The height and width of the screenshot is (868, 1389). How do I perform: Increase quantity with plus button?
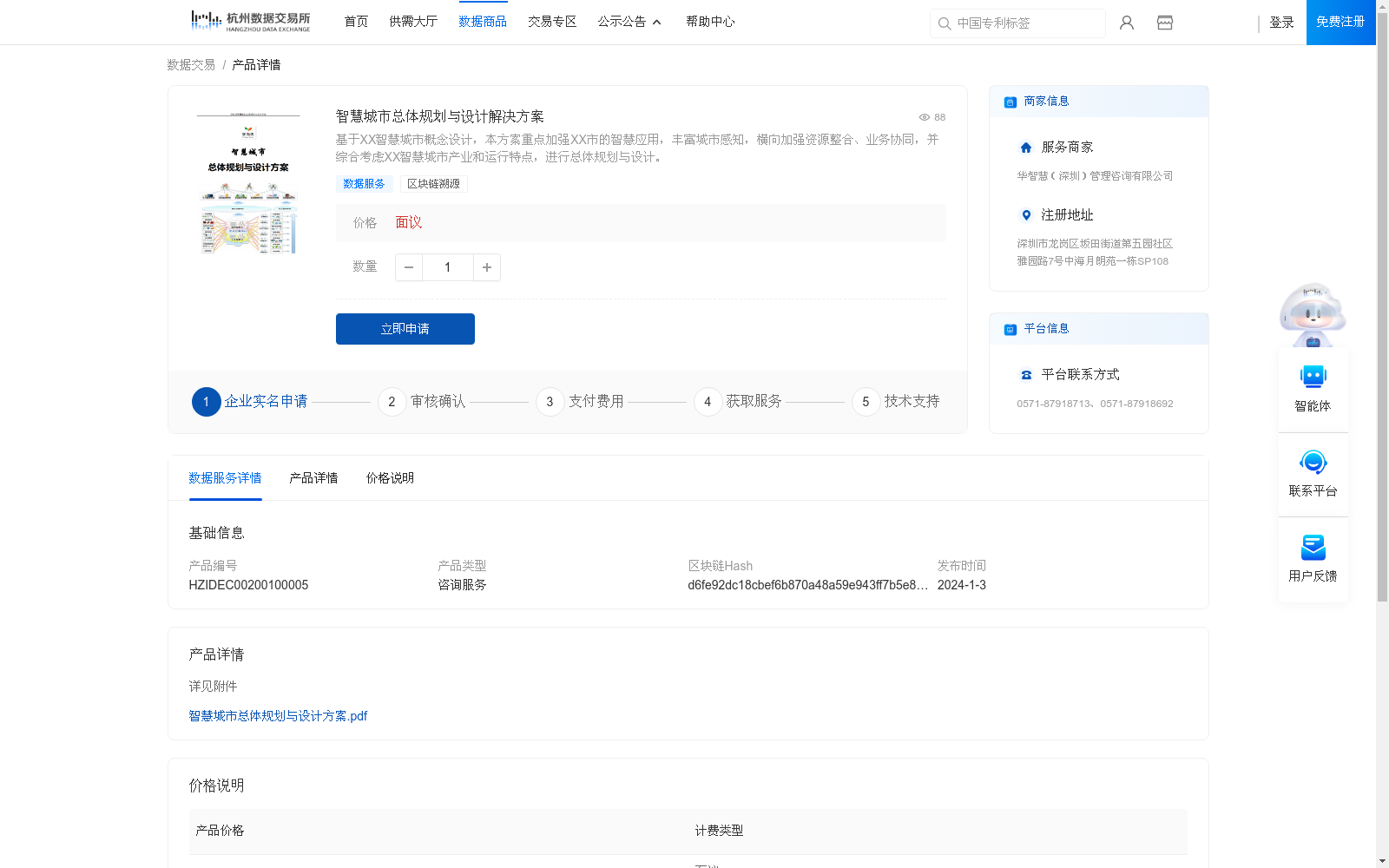pos(487,267)
